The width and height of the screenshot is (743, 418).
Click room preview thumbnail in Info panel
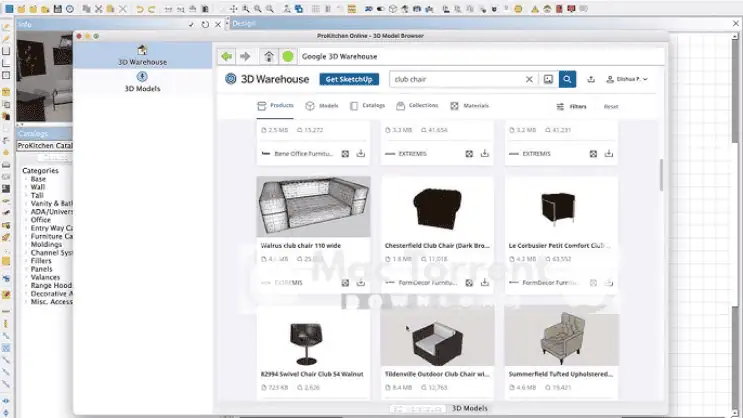pyautogui.click(x=45, y=76)
